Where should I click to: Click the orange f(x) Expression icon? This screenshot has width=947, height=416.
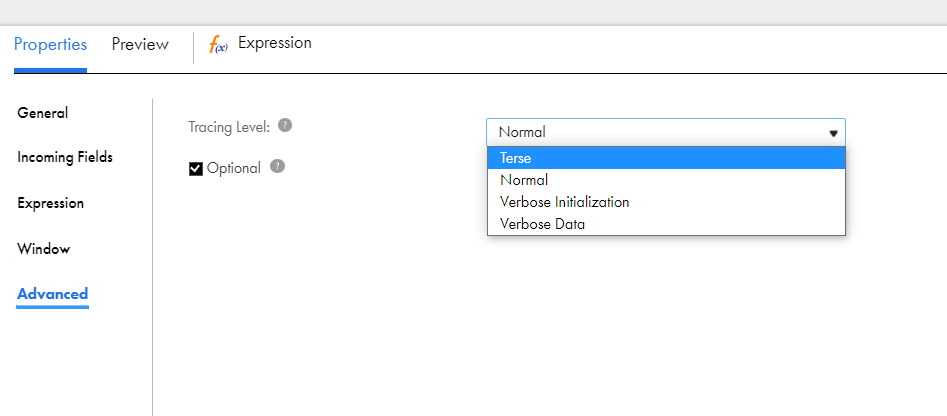pyautogui.click(x=218, y=45)
